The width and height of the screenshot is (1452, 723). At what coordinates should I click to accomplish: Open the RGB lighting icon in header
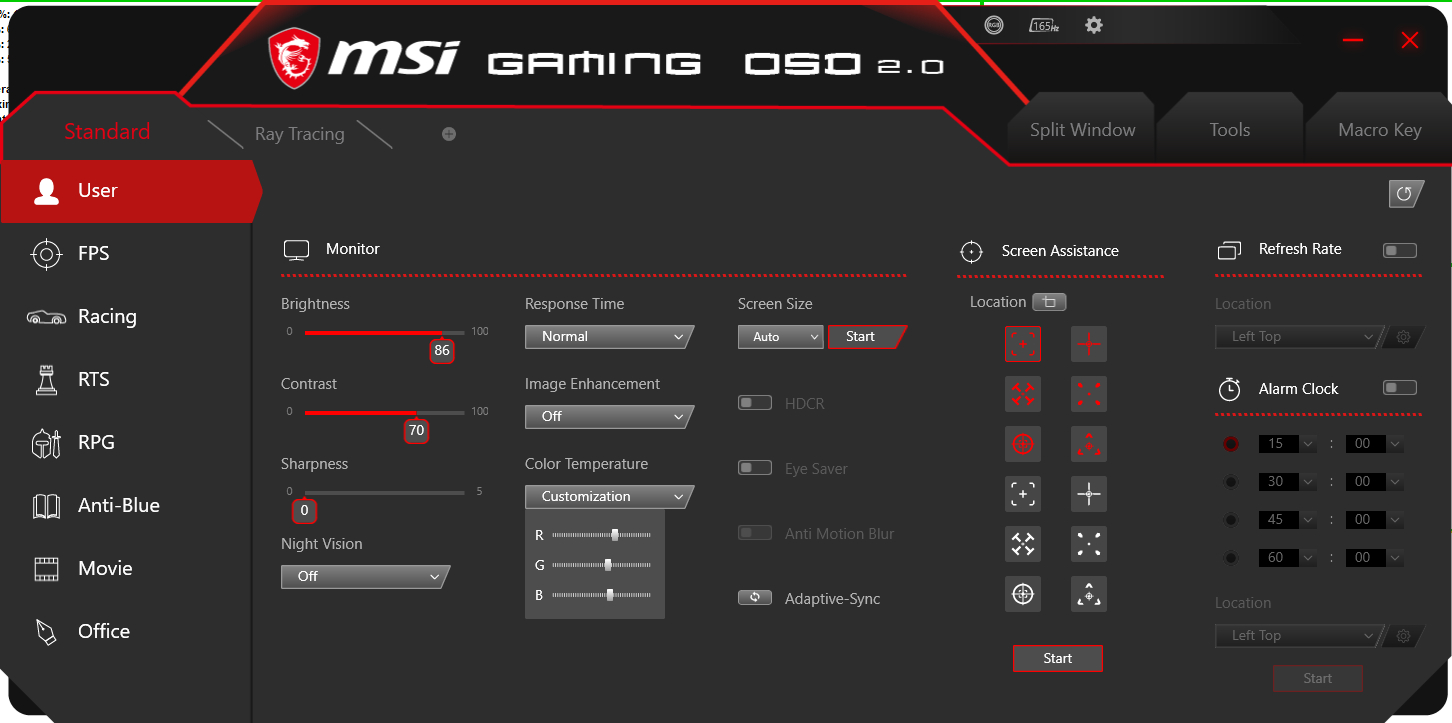[993, 26]
